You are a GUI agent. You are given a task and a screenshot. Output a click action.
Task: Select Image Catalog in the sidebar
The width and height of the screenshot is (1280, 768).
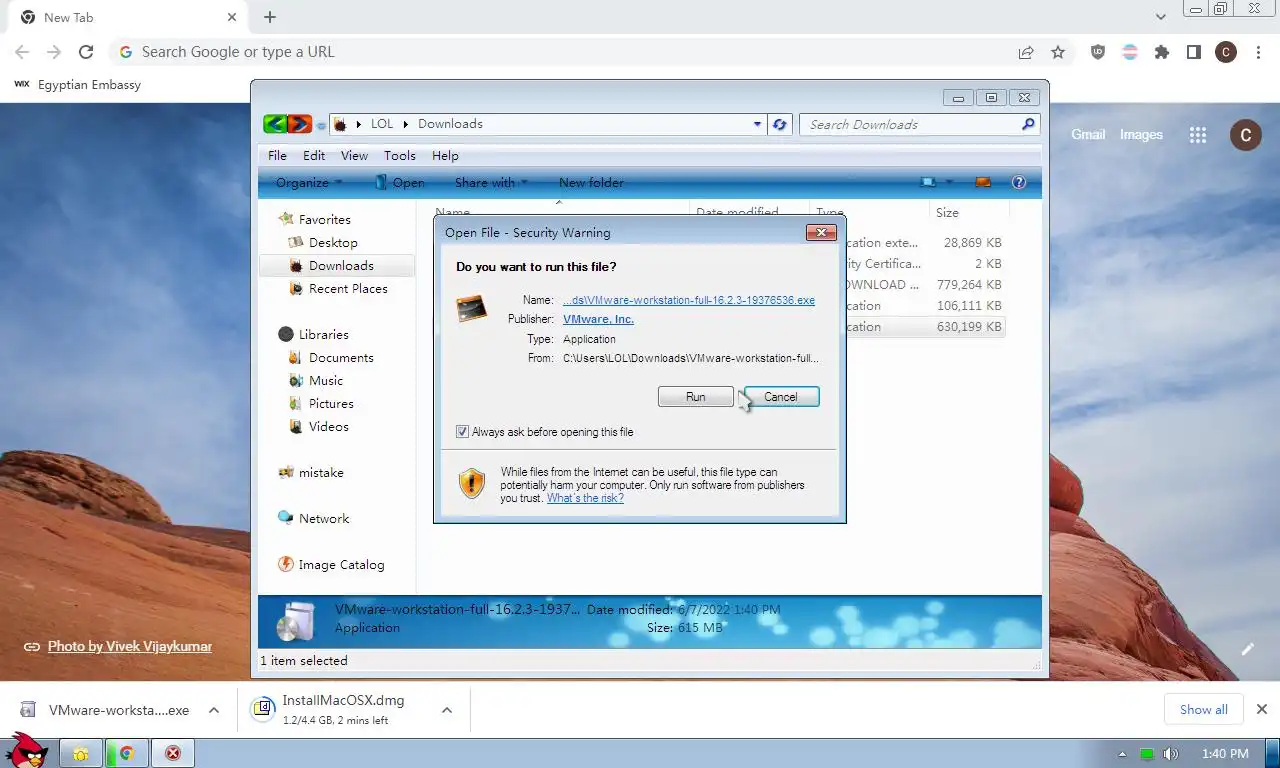coord(341,564)
